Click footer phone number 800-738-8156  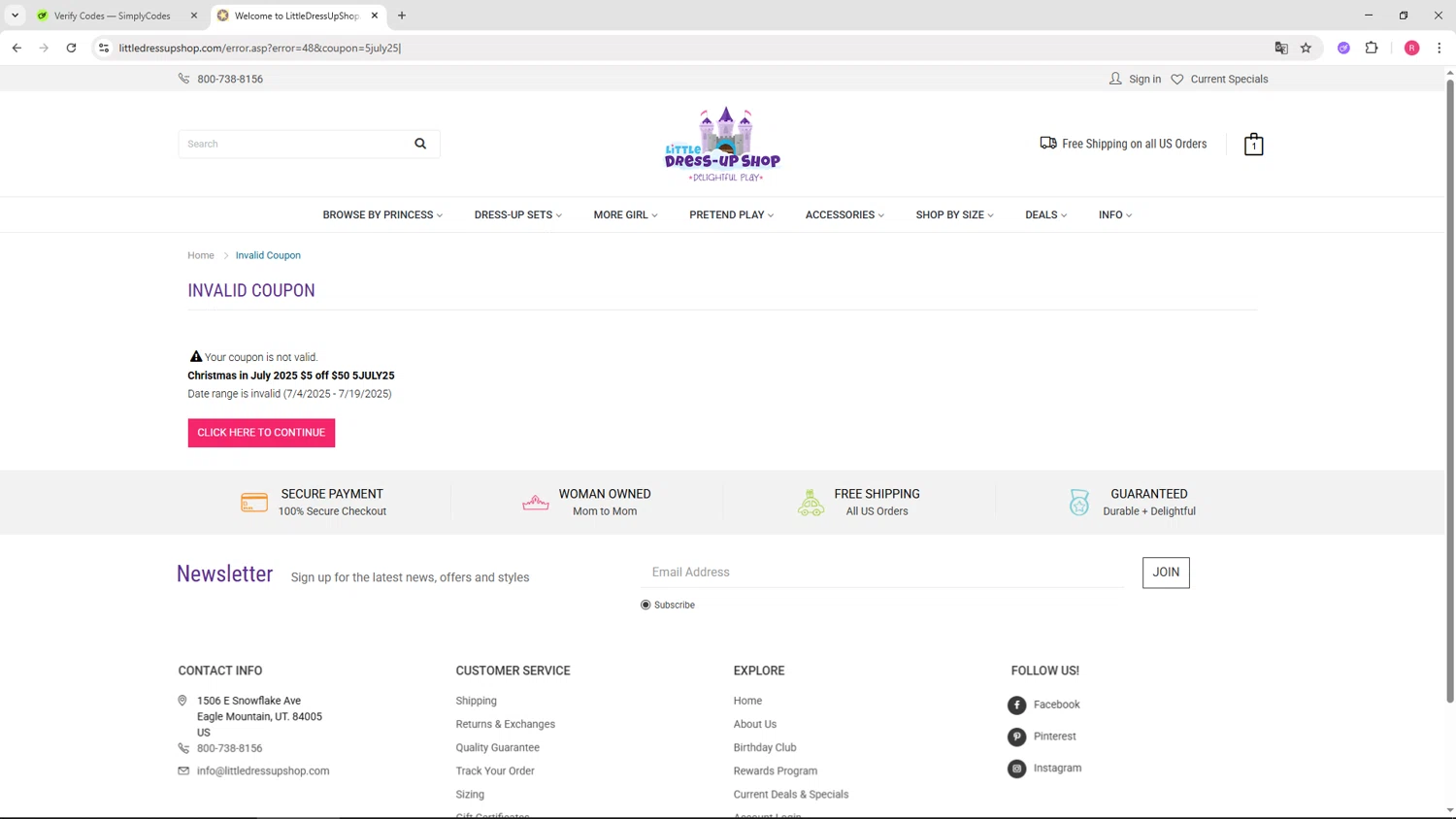229,748
